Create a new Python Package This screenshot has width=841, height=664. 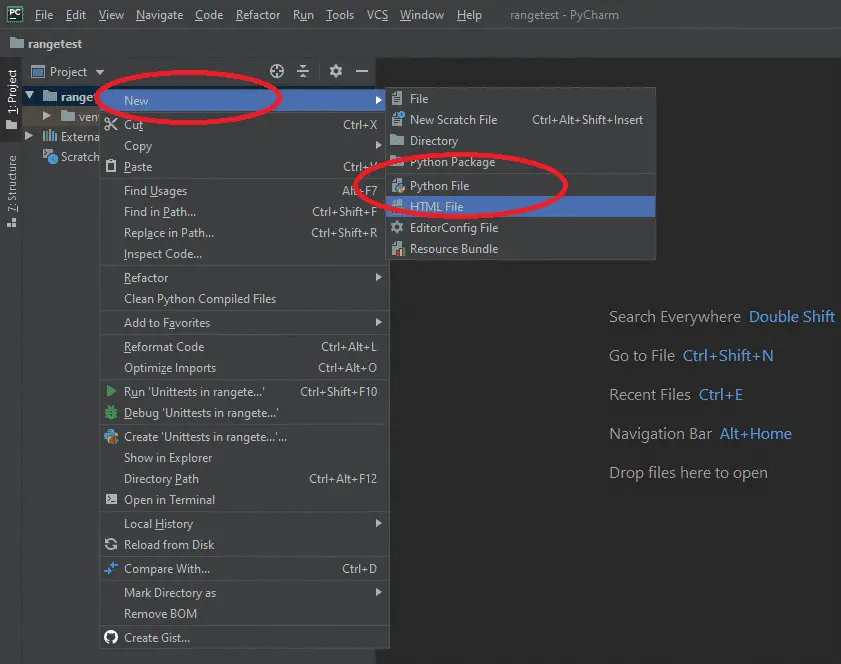tap(455, 161)
